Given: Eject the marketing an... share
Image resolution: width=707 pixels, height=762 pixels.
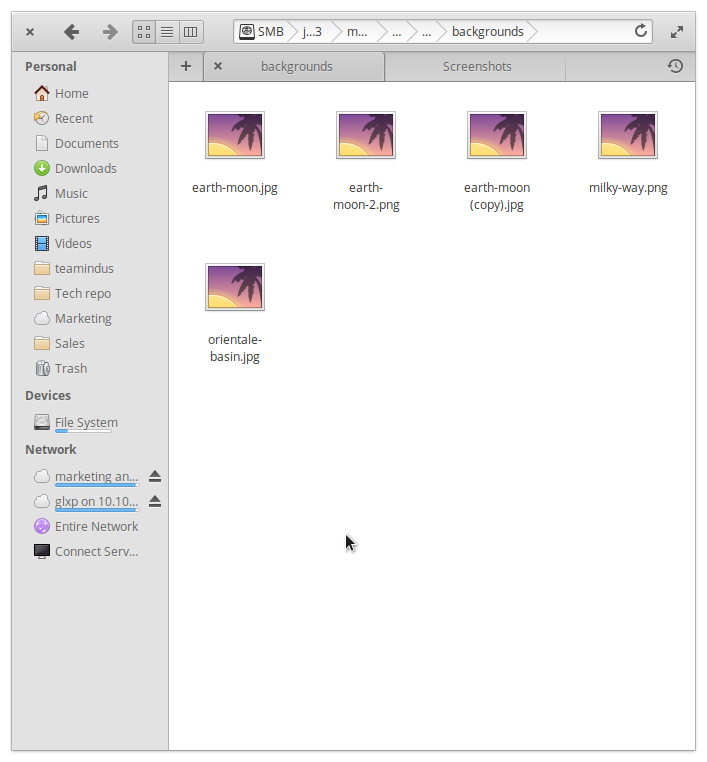Looking at the screenshot, I should (155, 476).
